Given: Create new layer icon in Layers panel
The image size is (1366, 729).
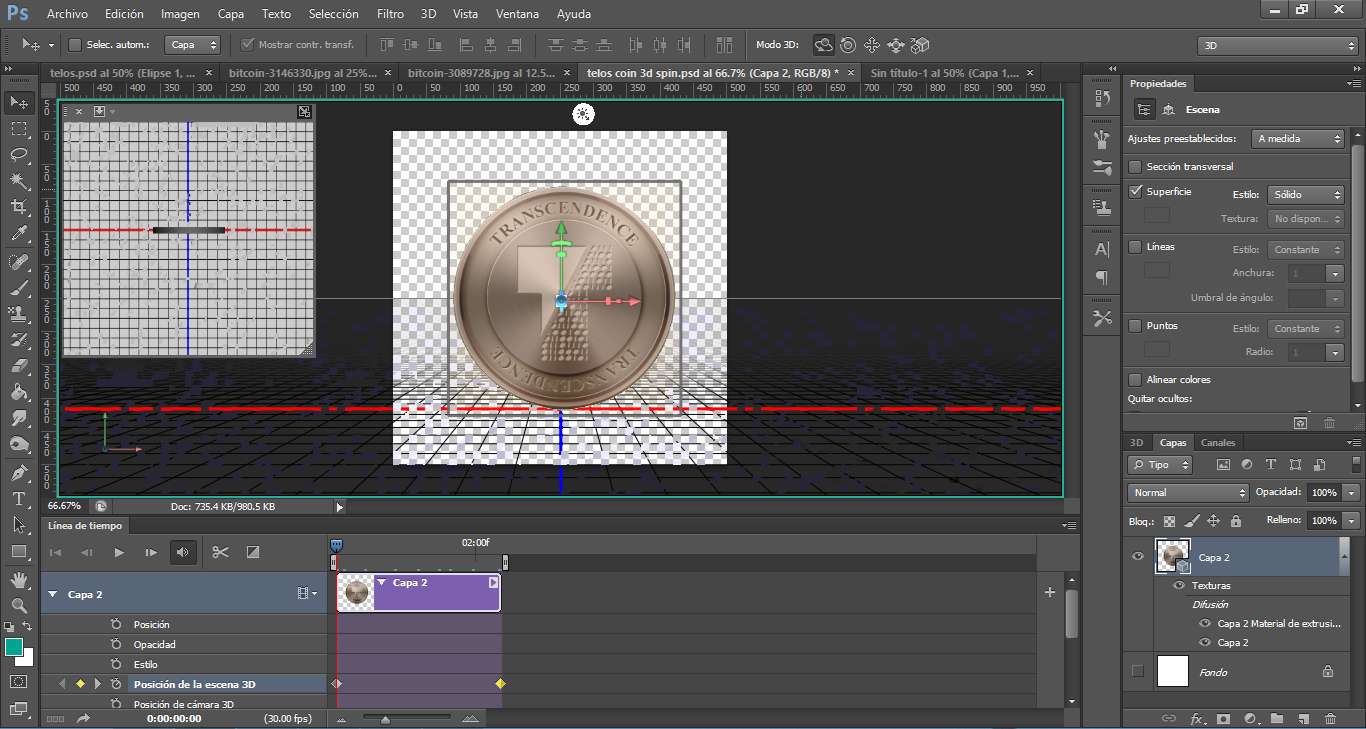Looking at the screenshot, I should 1303,718.
